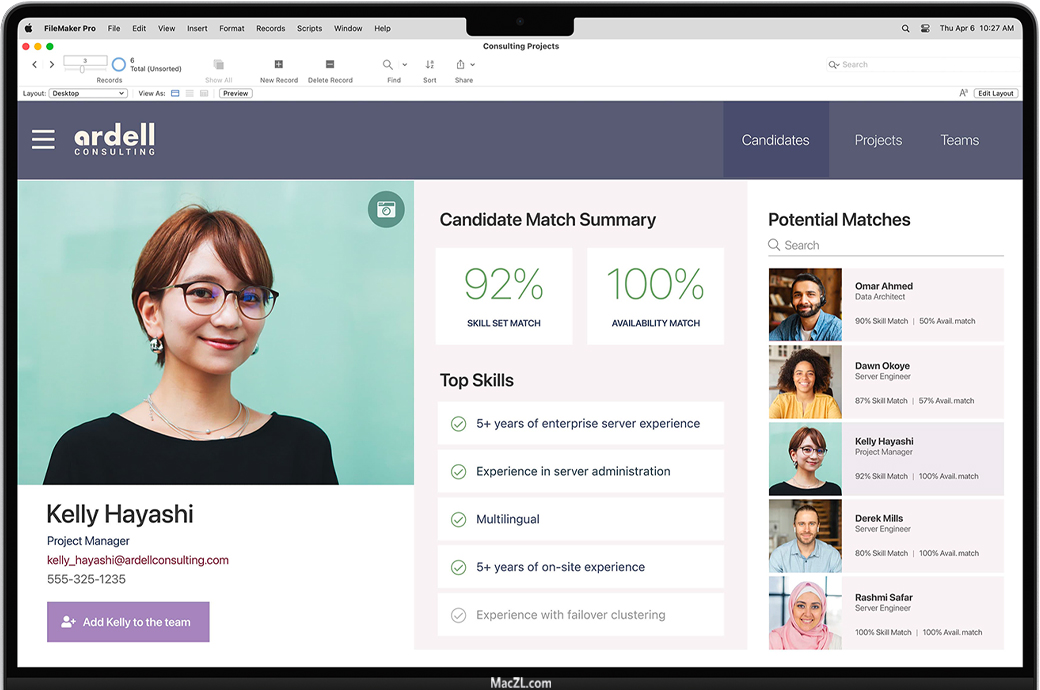Image resolution: width=1040 pixels, height=690 pixels.
Task: Toggle the enterprise server experience checkmark
Action: click(x=458, y=424)
